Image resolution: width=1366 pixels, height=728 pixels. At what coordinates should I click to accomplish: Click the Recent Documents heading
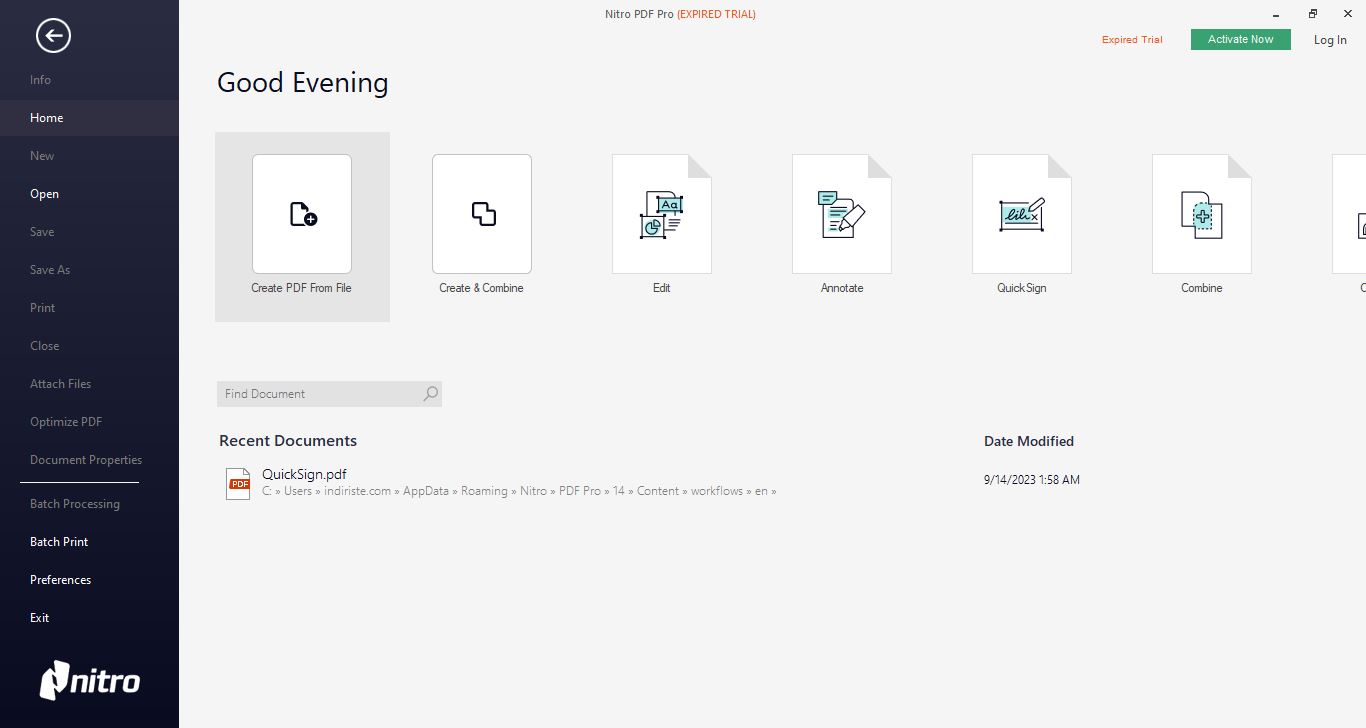click(288, 441)
